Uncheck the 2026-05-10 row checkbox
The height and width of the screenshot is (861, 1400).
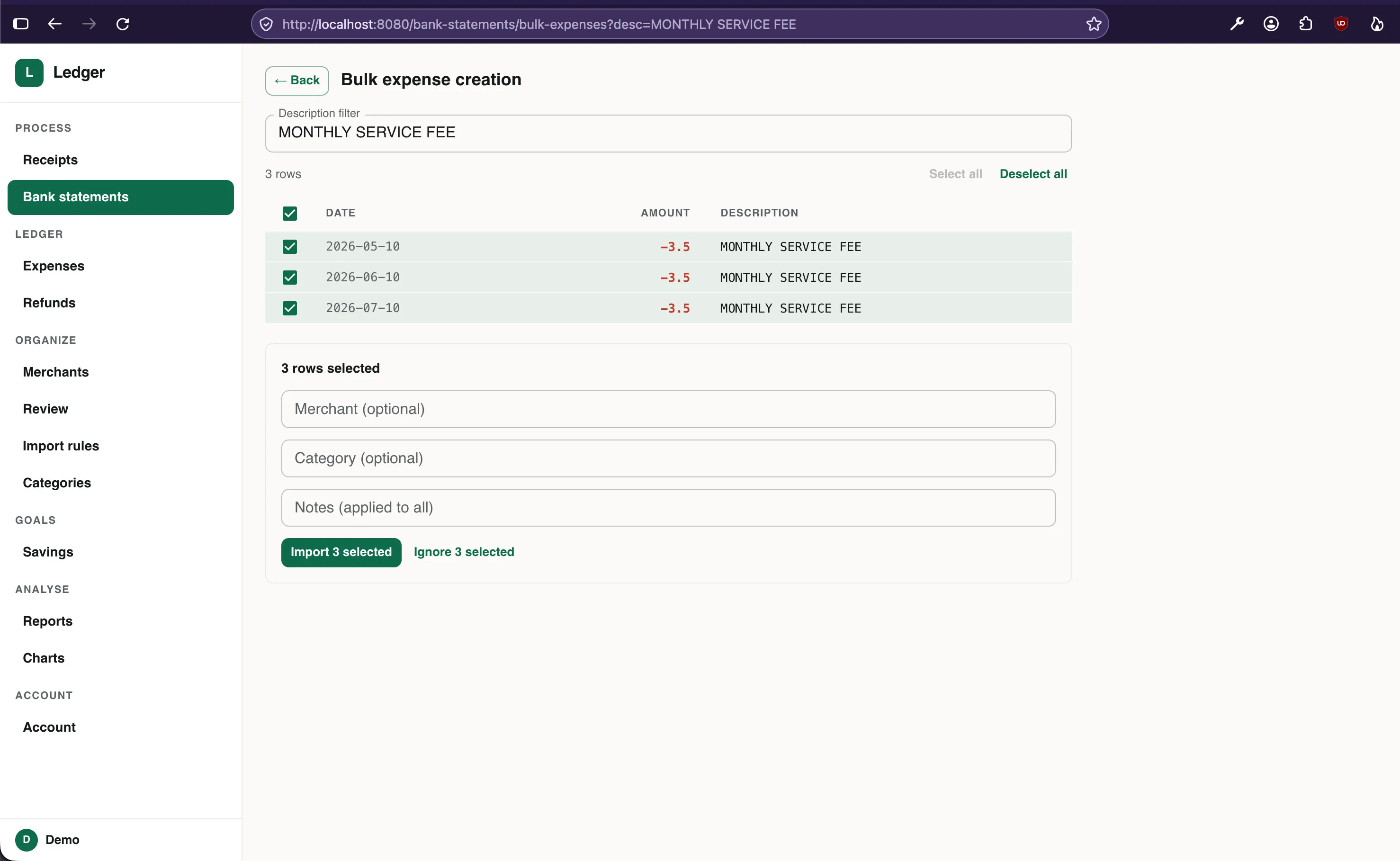click(x=290, y=247)
